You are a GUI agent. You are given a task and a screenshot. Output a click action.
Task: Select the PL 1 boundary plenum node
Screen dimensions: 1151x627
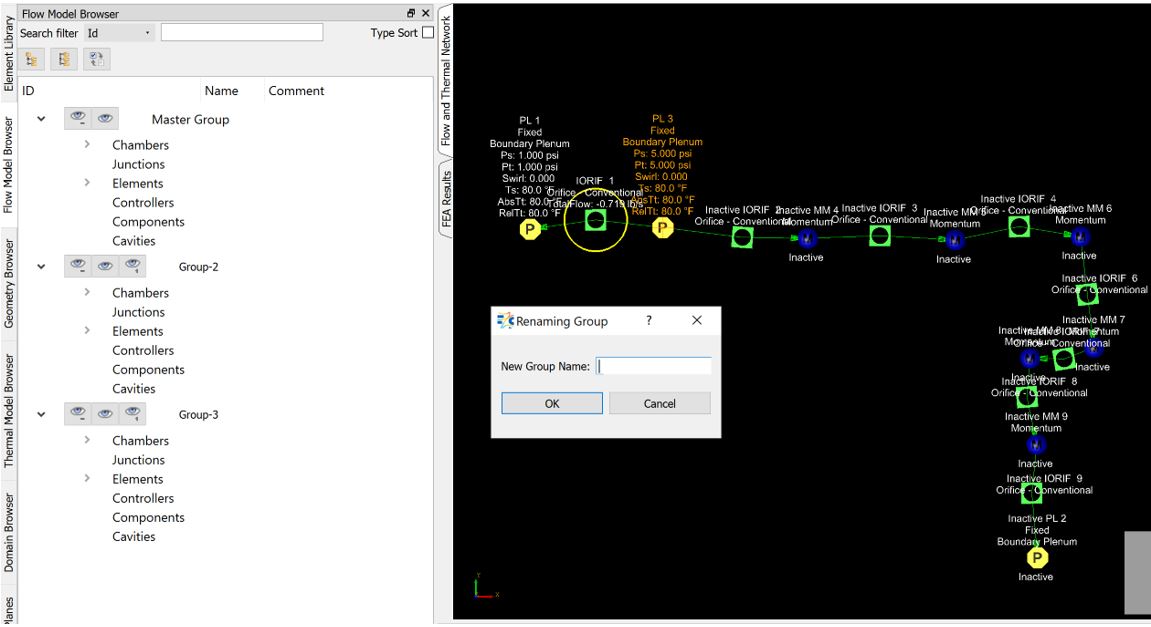pyautogui.click(x=530, y=230)
